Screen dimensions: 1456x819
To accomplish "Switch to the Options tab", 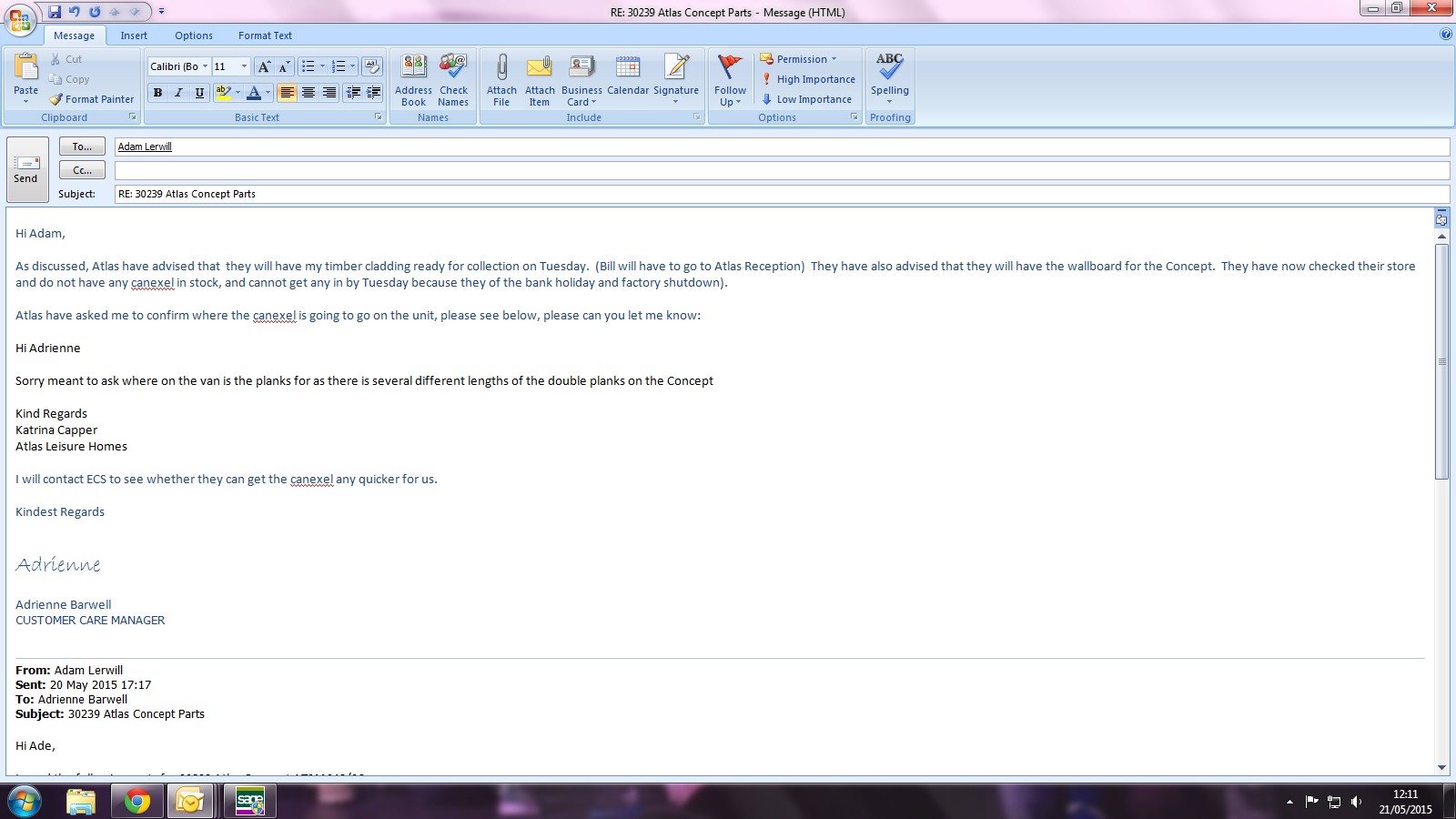I will pos(194,35).
